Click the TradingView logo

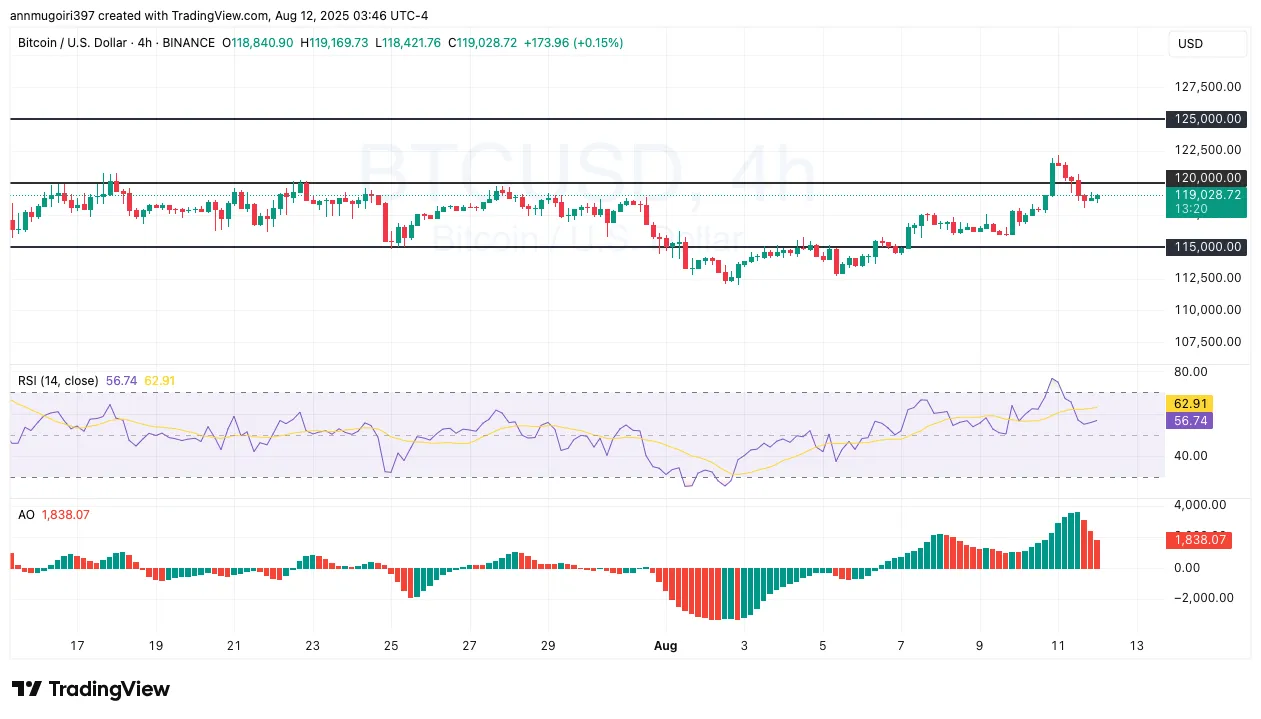coord(90,689)
